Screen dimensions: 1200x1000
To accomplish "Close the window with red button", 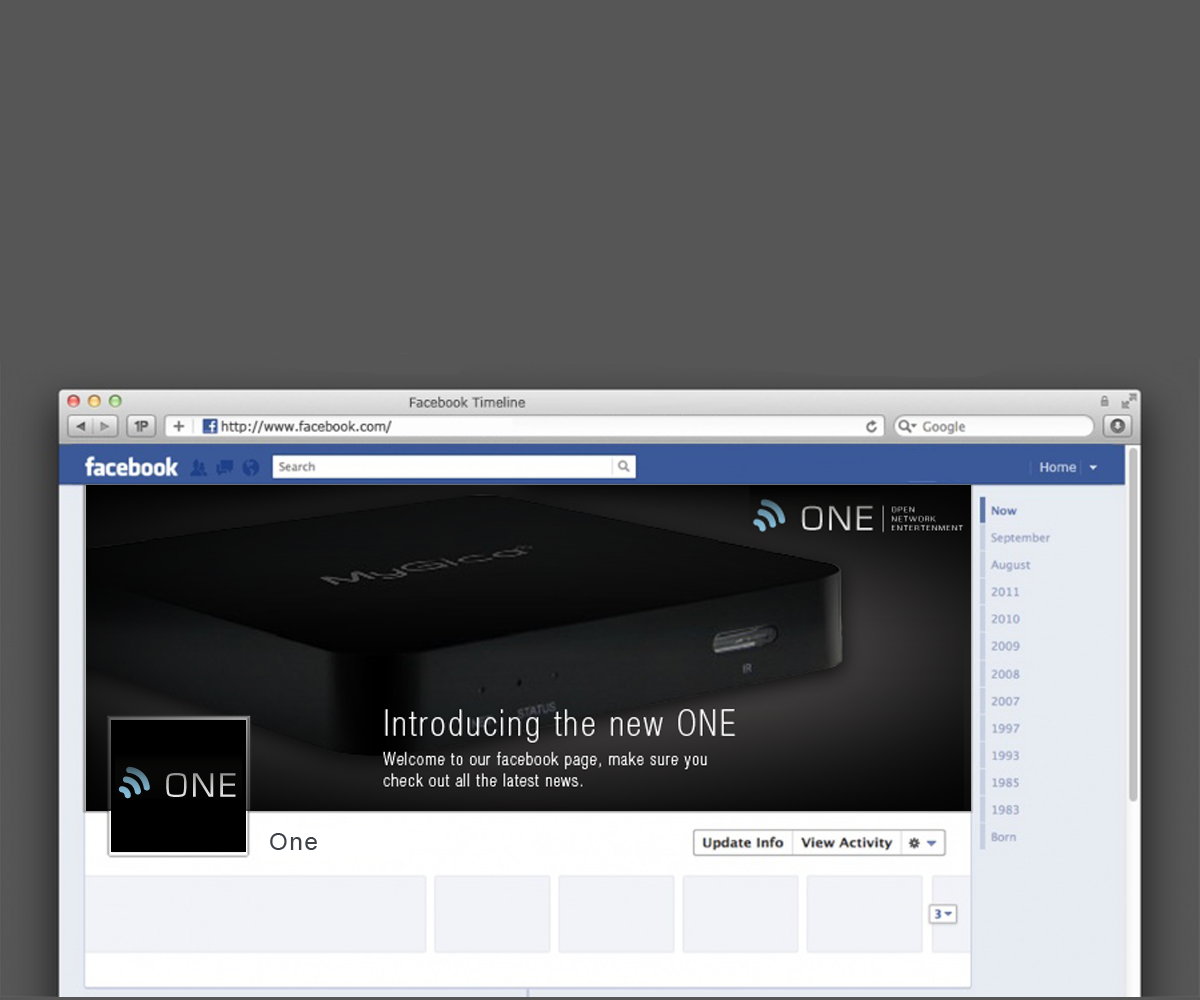I will click(x=74, y=401).
